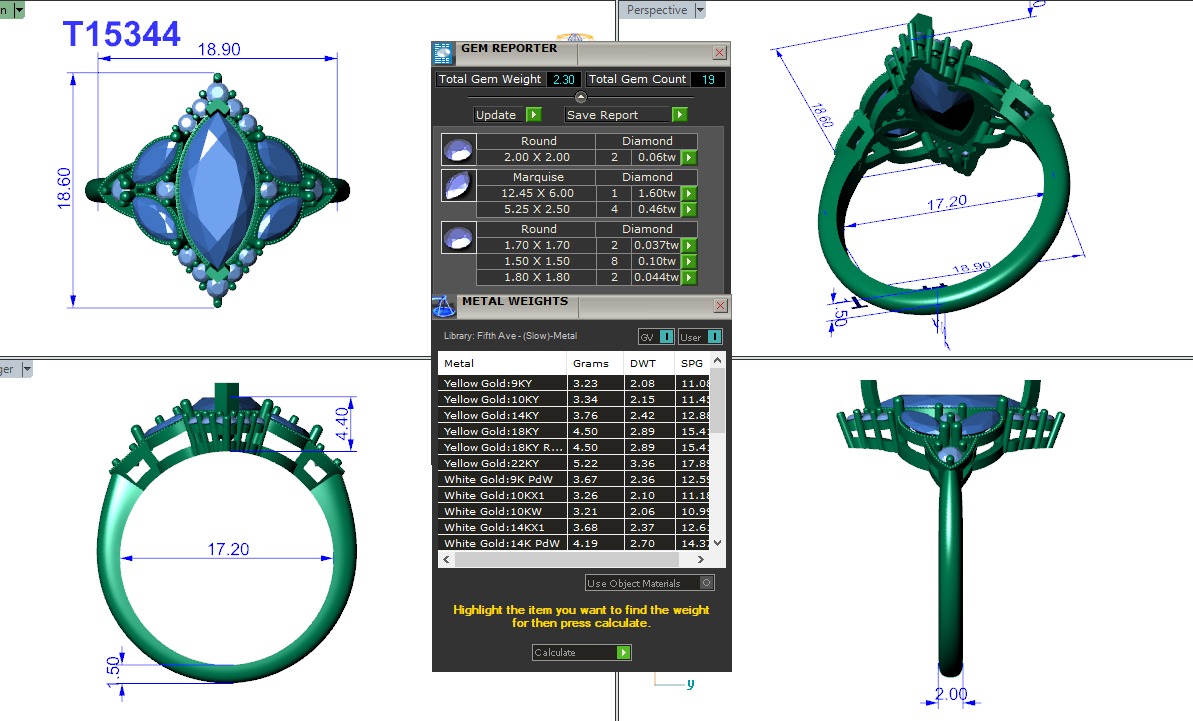Click arrow beside 0.06tw round diamond row
1193x721 pixels.
[x=689, y=158]
